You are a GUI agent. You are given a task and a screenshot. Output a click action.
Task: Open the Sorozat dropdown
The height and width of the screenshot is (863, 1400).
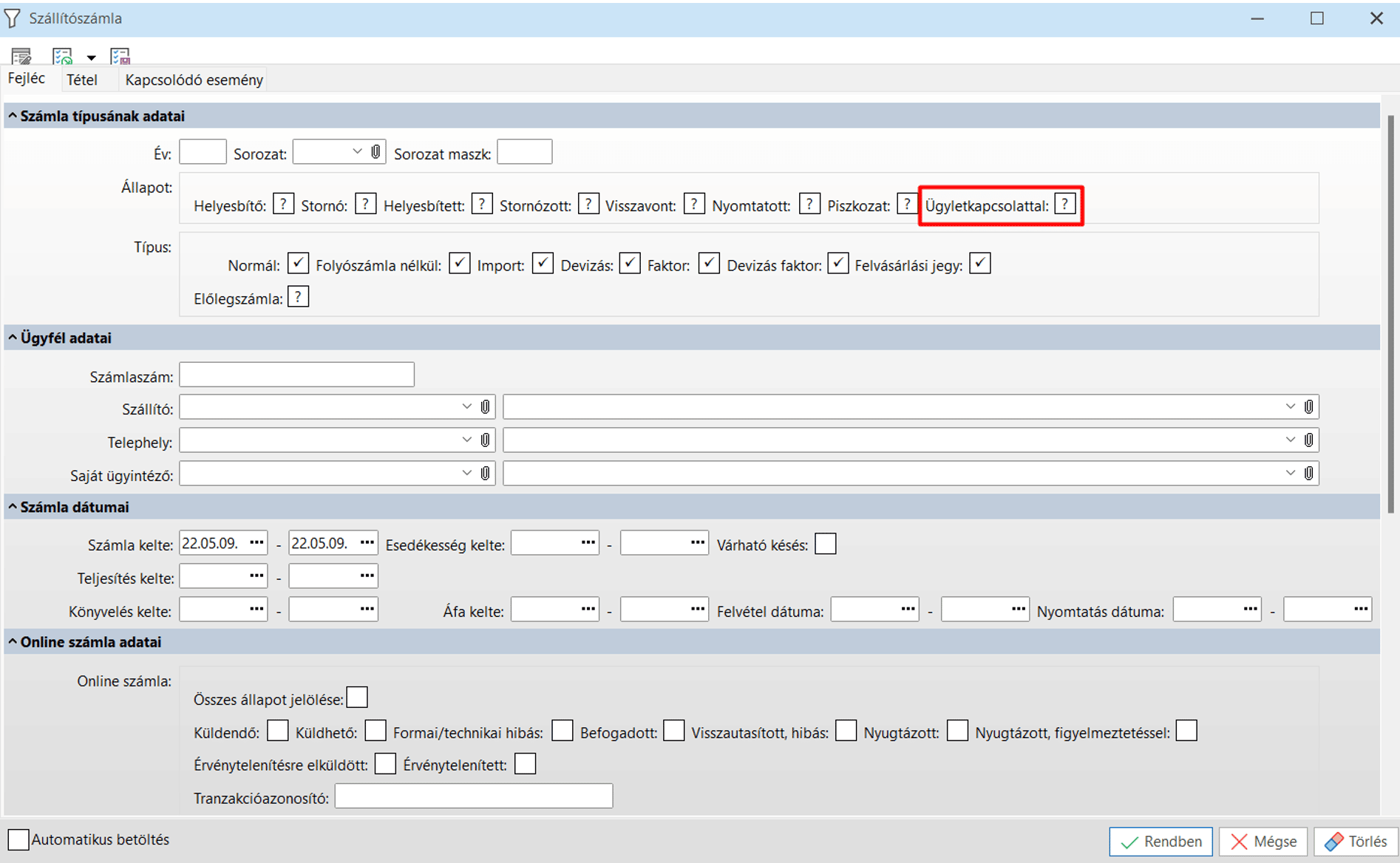tap(358, 151)
